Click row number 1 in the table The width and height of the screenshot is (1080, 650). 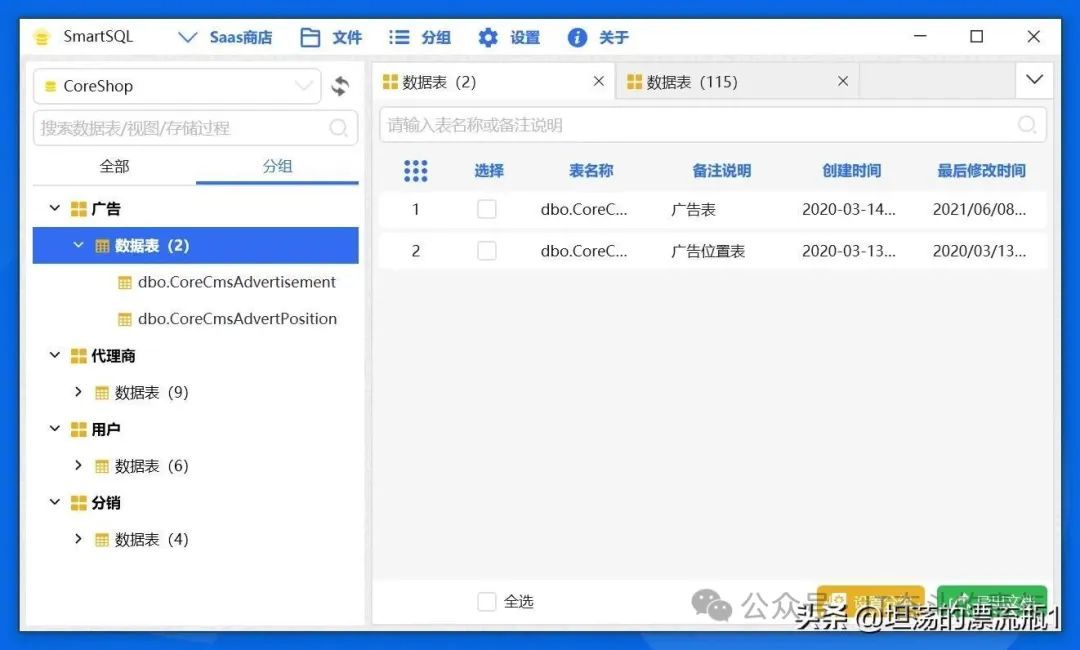[415, 209]
